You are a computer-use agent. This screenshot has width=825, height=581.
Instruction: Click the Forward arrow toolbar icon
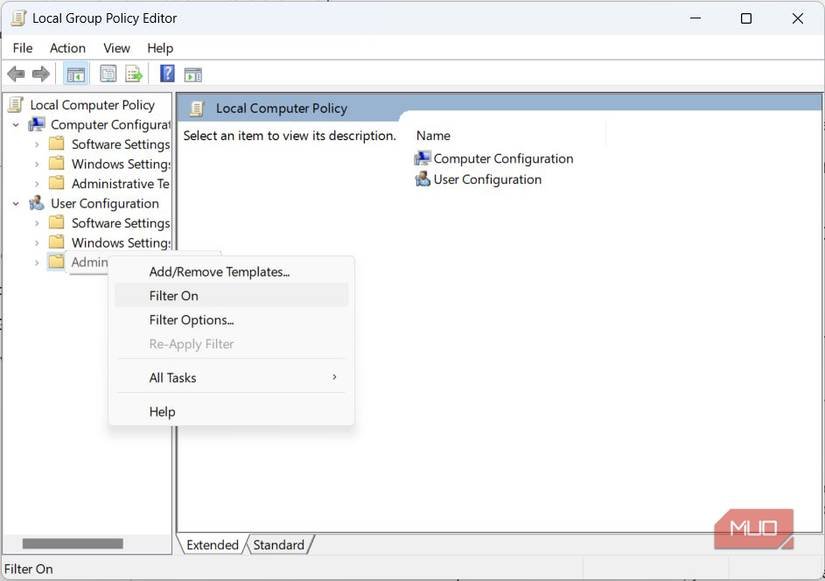41,74
